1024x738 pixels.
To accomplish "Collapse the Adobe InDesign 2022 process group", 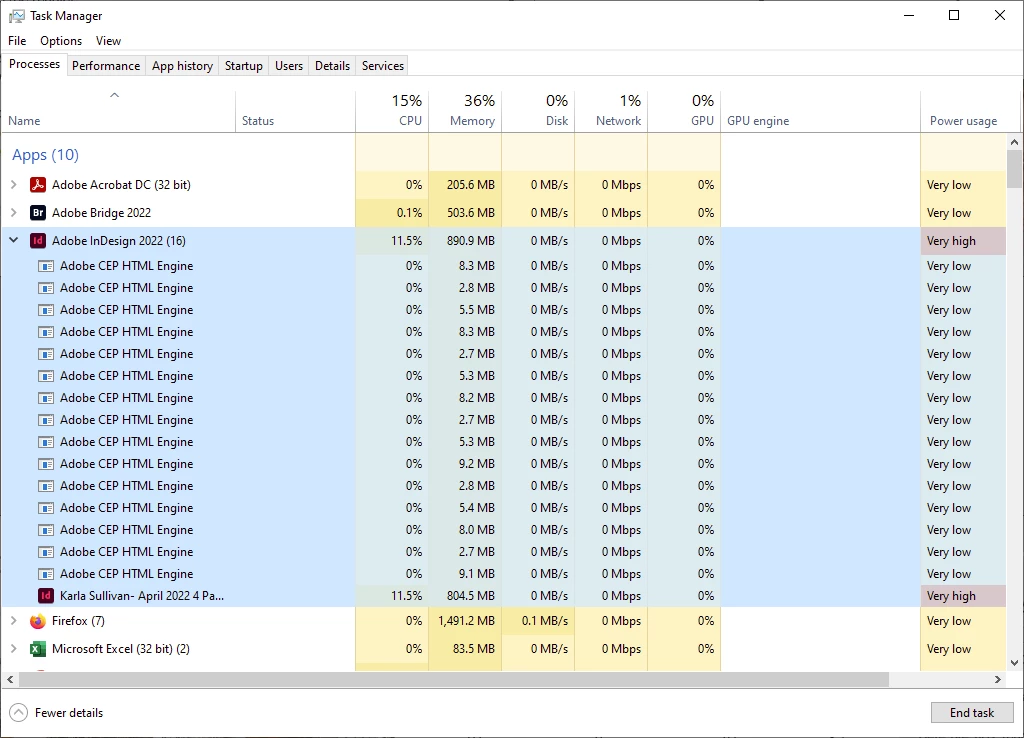I will pyautogui.click(x=14, y=240).
